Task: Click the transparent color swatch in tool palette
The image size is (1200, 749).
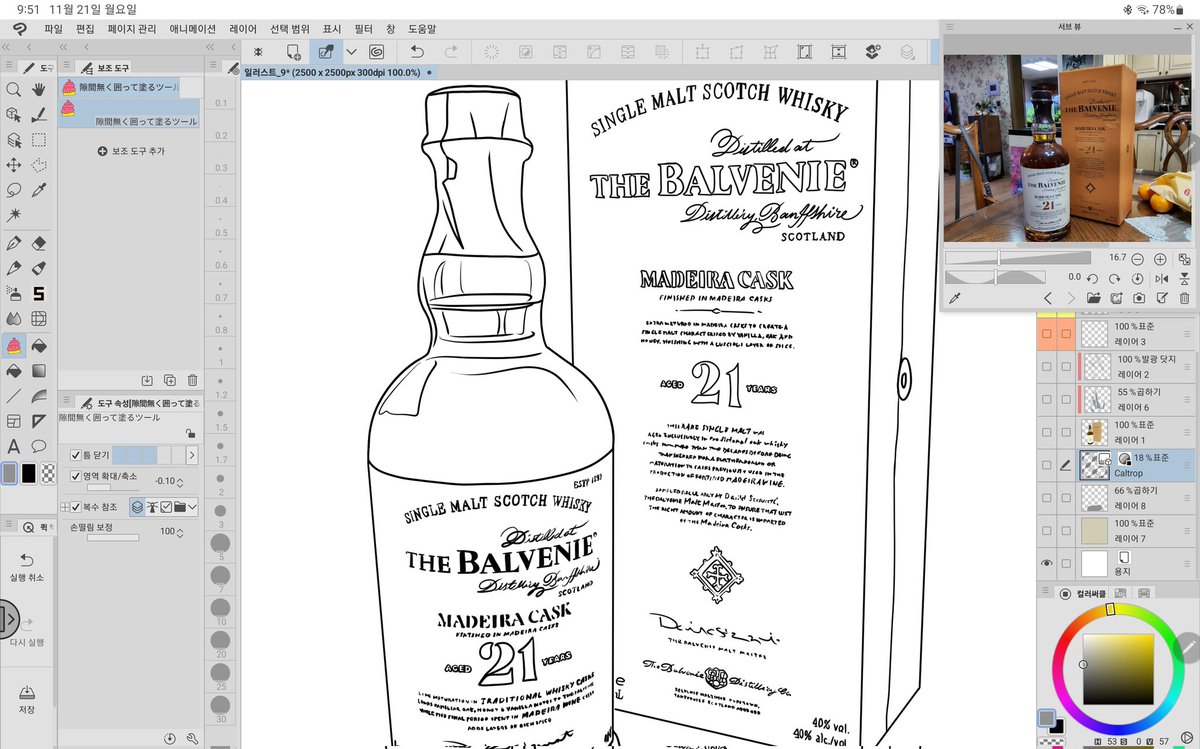Action: tap(47, 472)
